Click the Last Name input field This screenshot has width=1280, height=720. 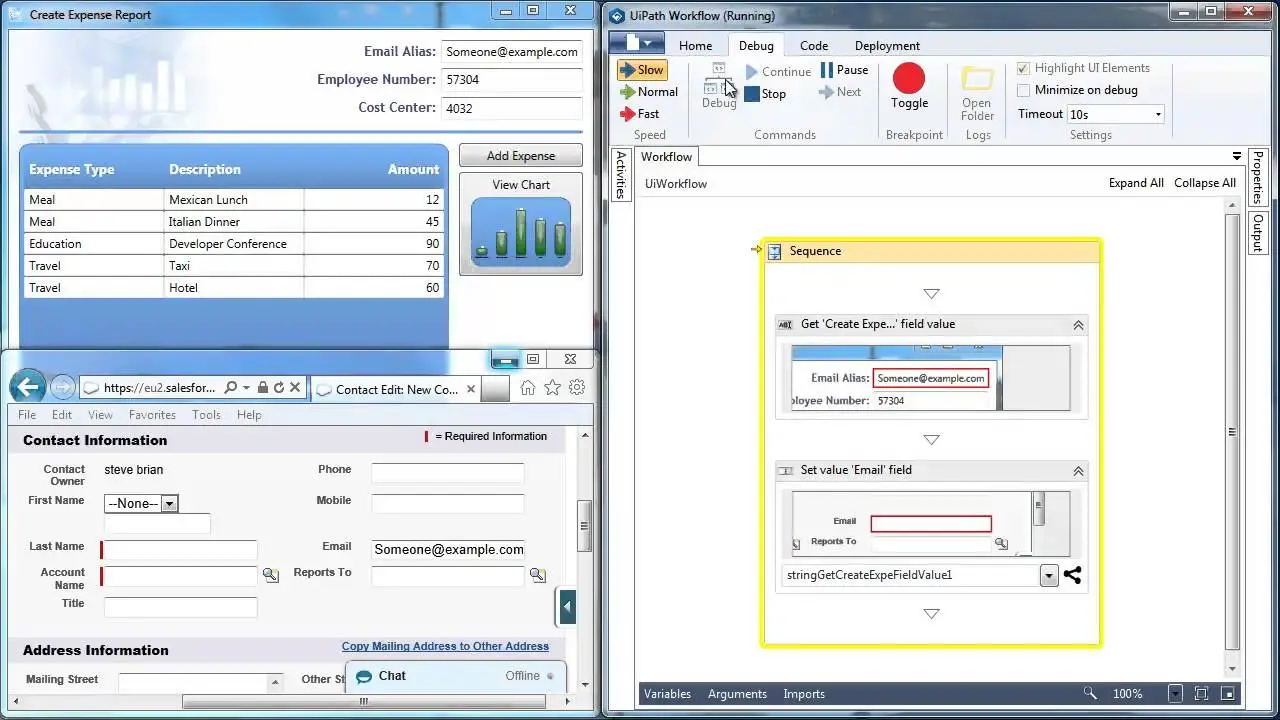tap(180, 550)
